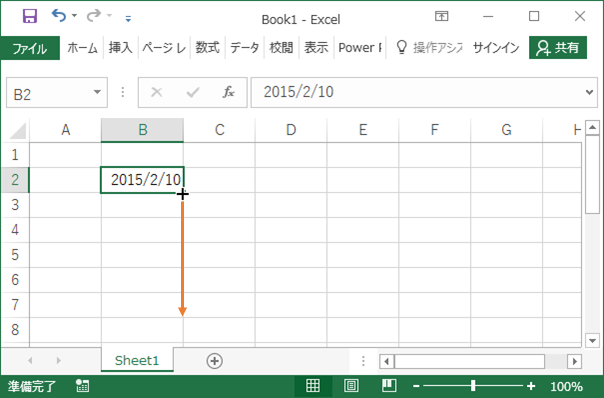Click the サインイン link
The image size is (604, 398).
coord(496,48)
